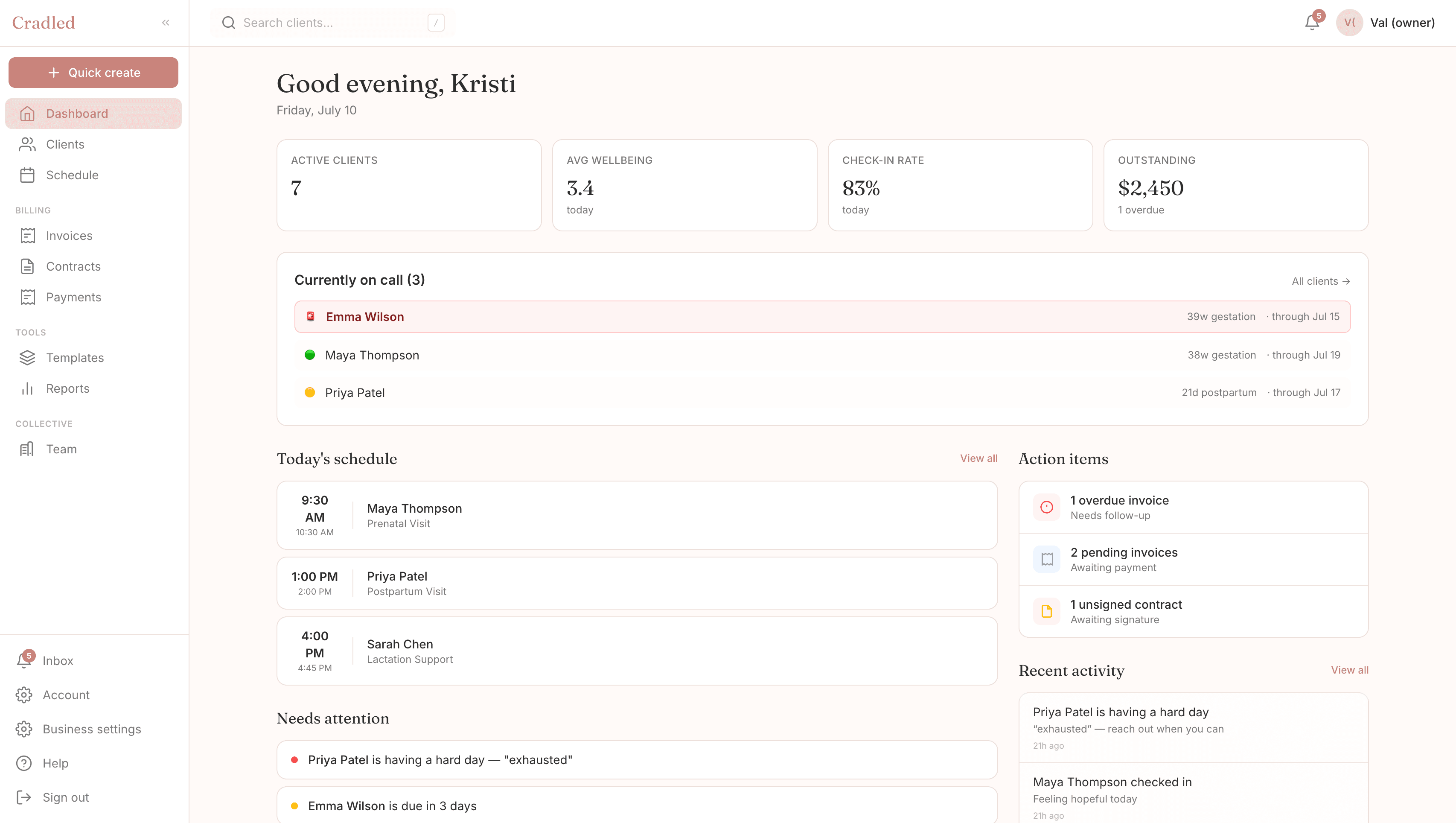Click the Dashboard home icon
1456x823 pixels.
pyautogui.click(x=27, y=114)
